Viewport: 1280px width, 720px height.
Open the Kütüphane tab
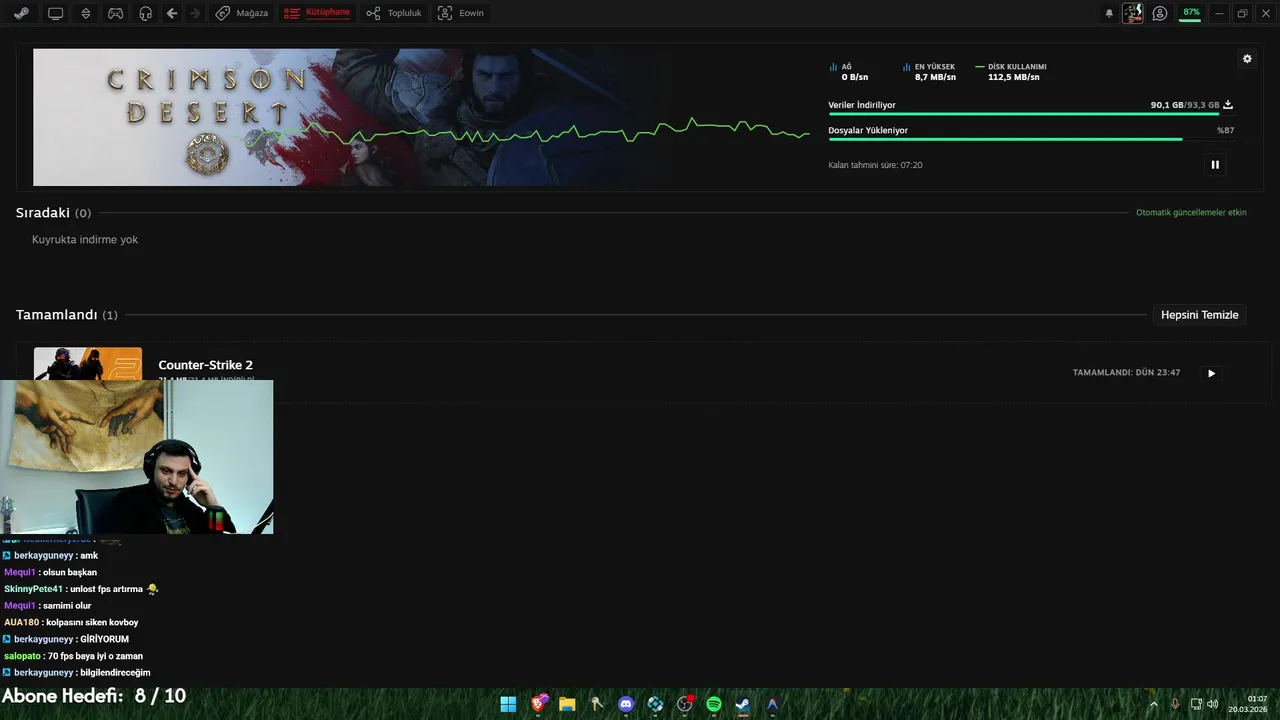pyautogui.click(x=317, y=13)
